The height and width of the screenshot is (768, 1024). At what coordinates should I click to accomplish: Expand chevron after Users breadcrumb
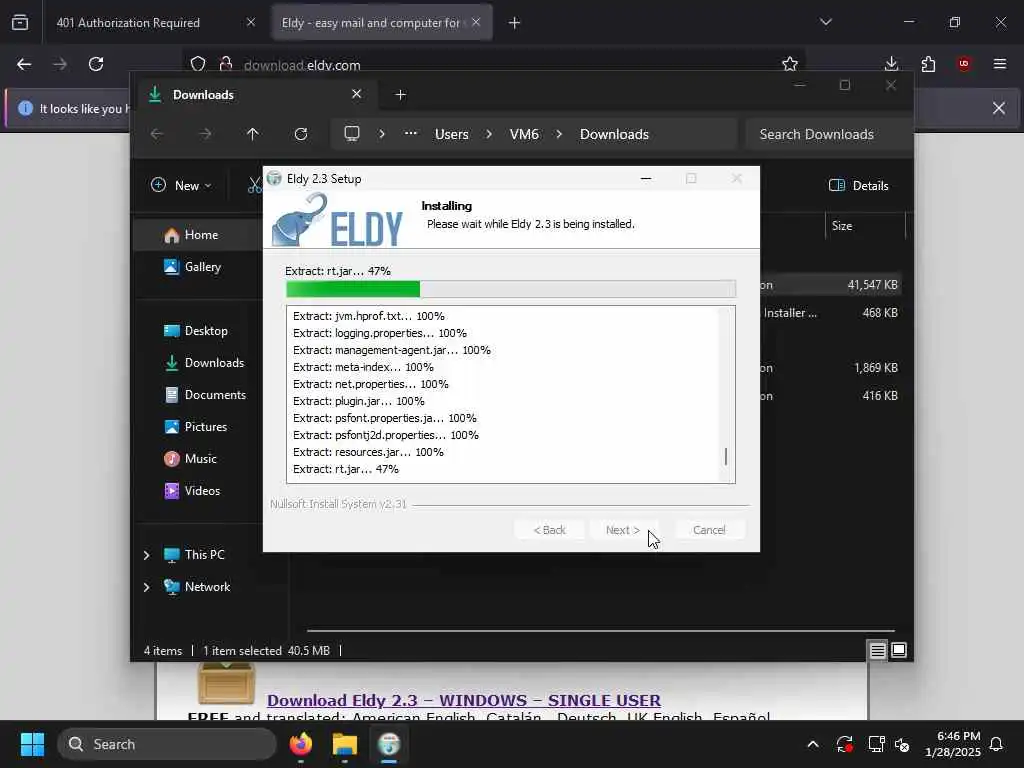point(488,134)
